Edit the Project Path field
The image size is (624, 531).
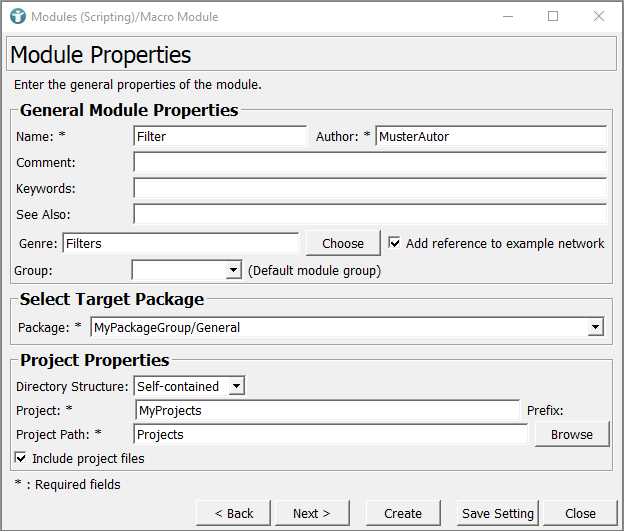[330, 434]
